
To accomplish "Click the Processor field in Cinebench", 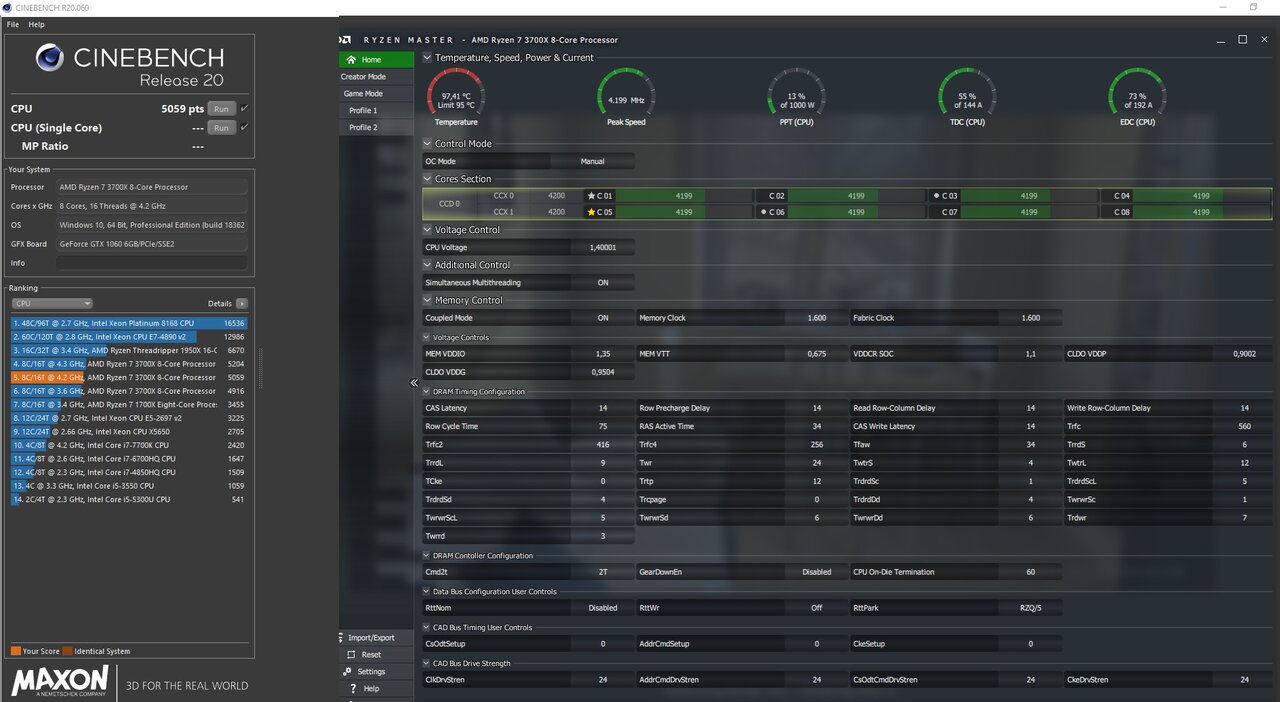I will [151, 187].
